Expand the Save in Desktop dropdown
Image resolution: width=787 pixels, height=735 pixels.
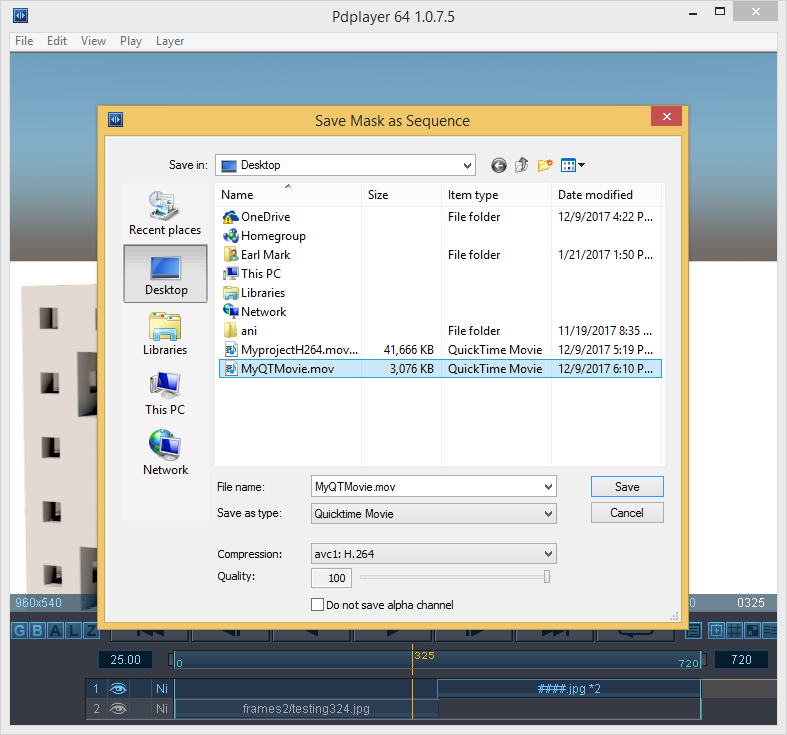[467, 165]
